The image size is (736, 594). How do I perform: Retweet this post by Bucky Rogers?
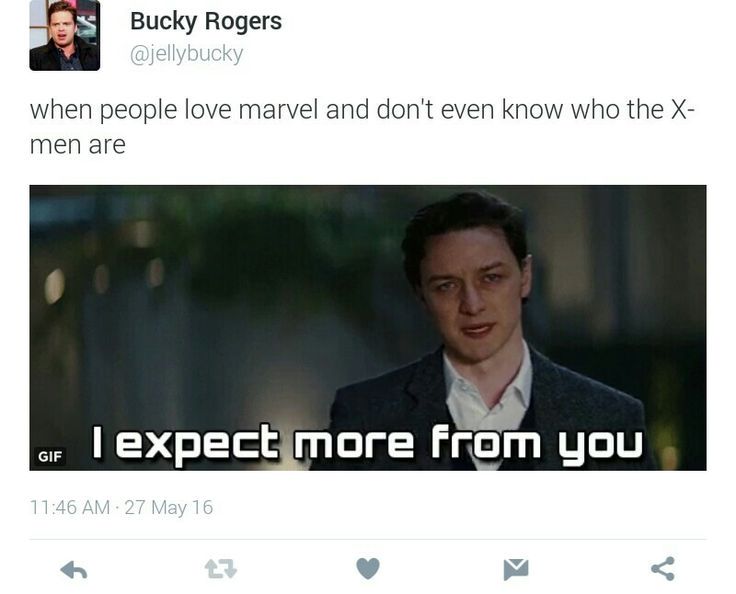(x=221, y=569)
